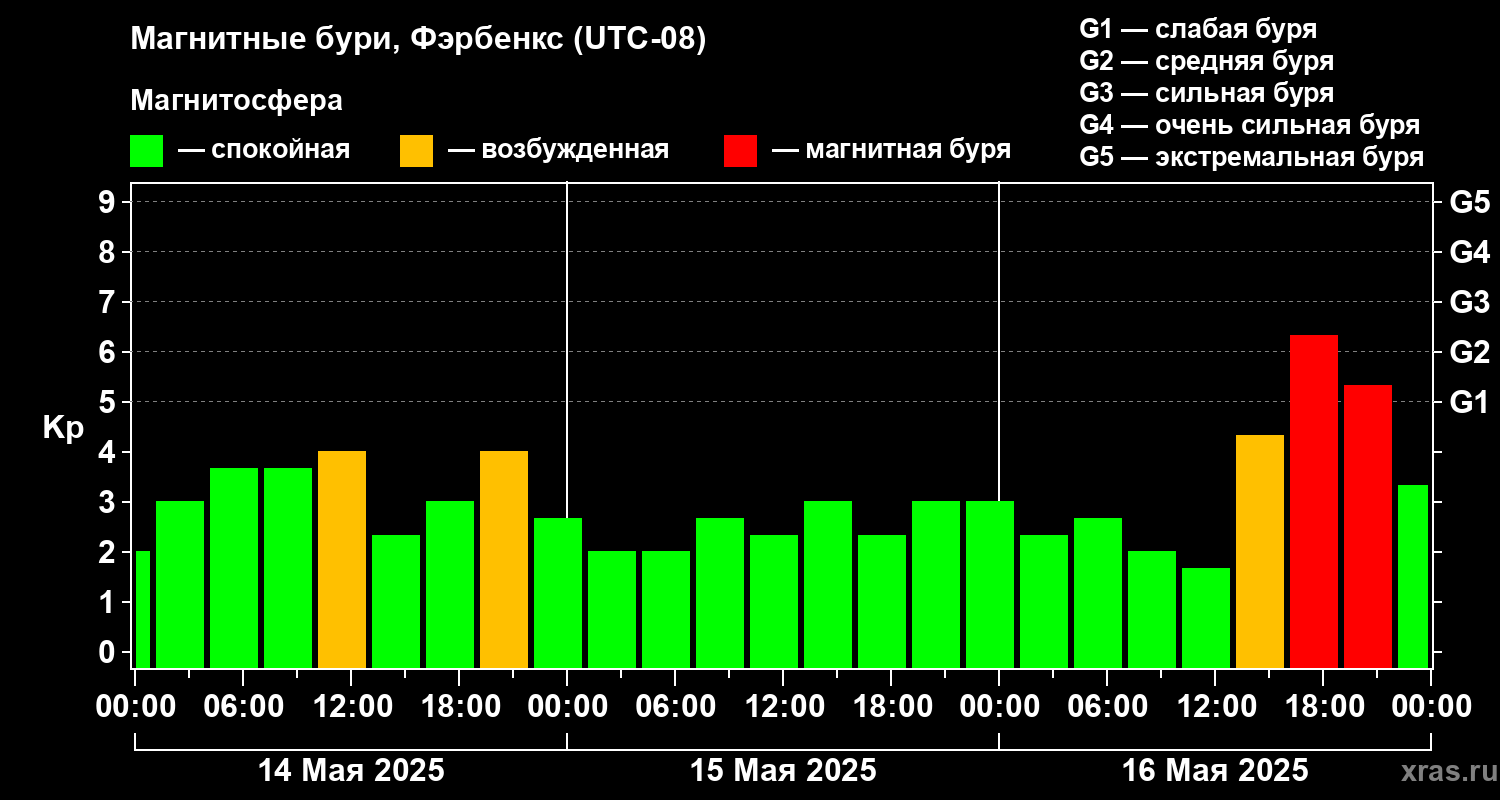Click the '— возбужденная' legend label
Screen dimensions: 1500x800
click(558, 151)
